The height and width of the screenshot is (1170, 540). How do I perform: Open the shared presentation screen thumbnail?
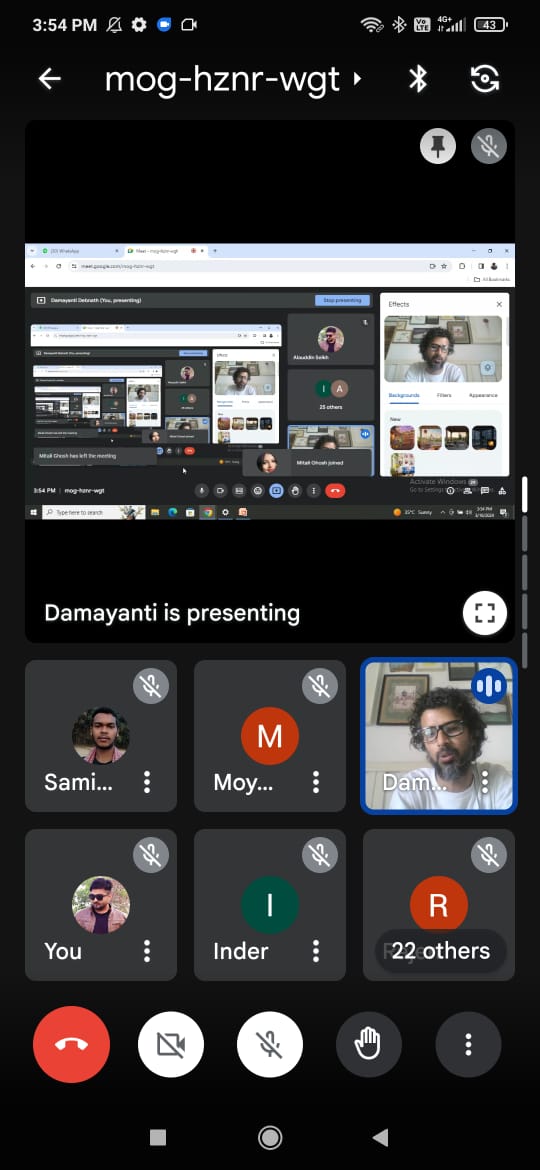coord(270,381)
